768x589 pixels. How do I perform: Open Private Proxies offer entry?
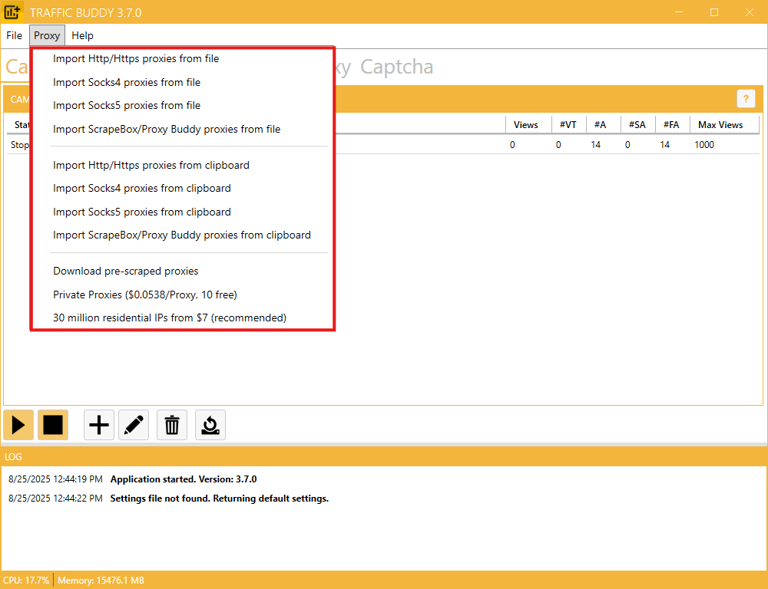144,295
